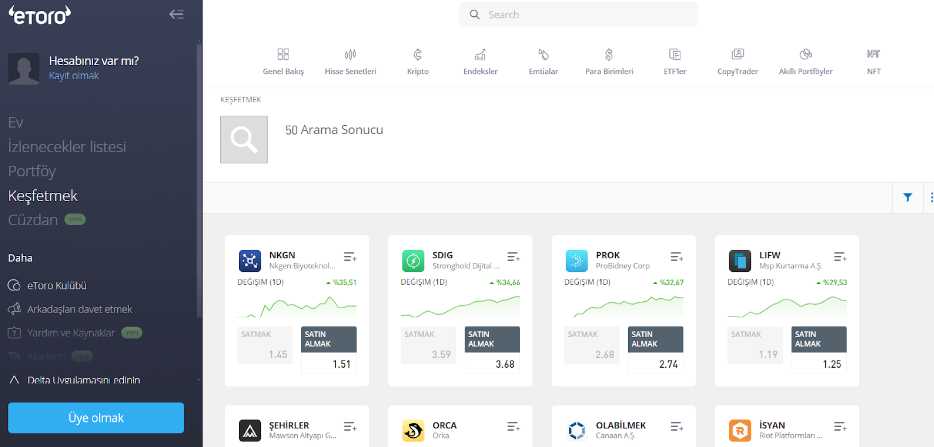Image resolution: width=934 pixels, height=447 pixels.
Task: Open Portföy in the sidebar
Action: pos(32,172)
